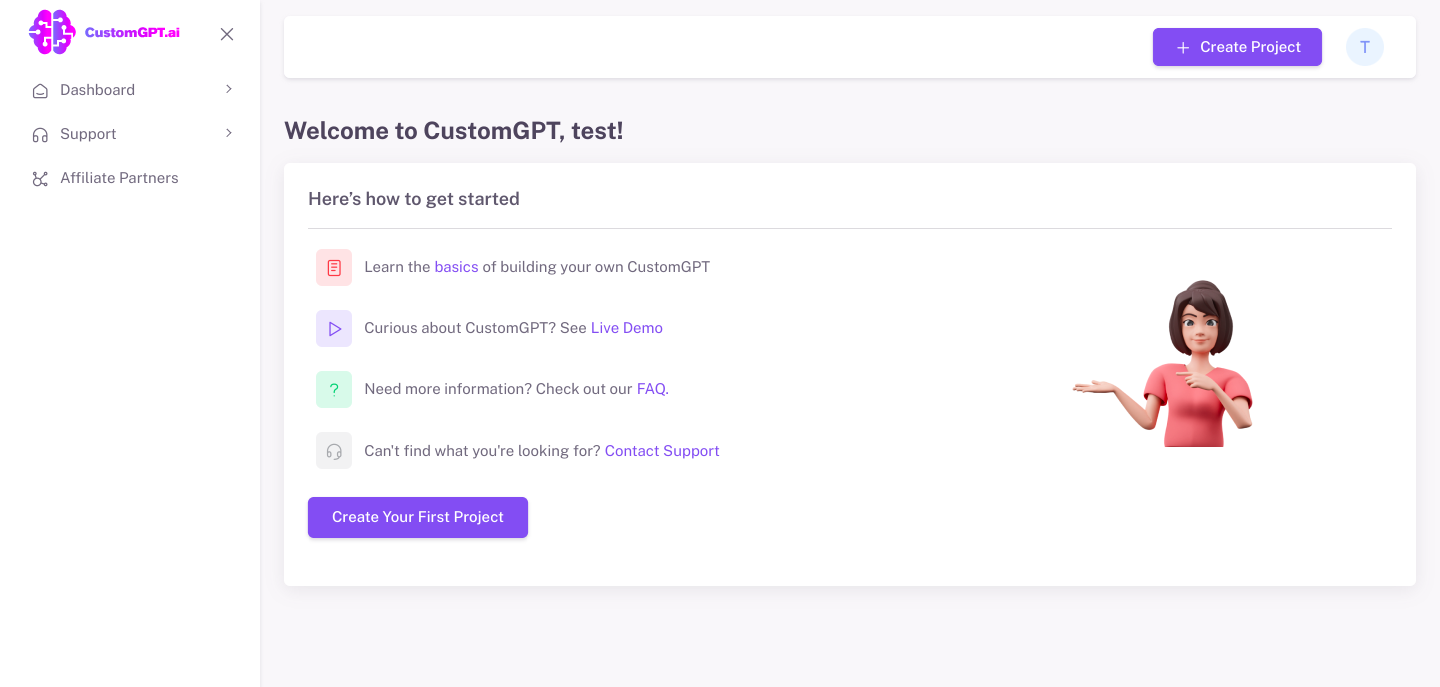The image size is (1440, 687).
Task: Click the Dashboard home icon
Action: pos(40,90)
